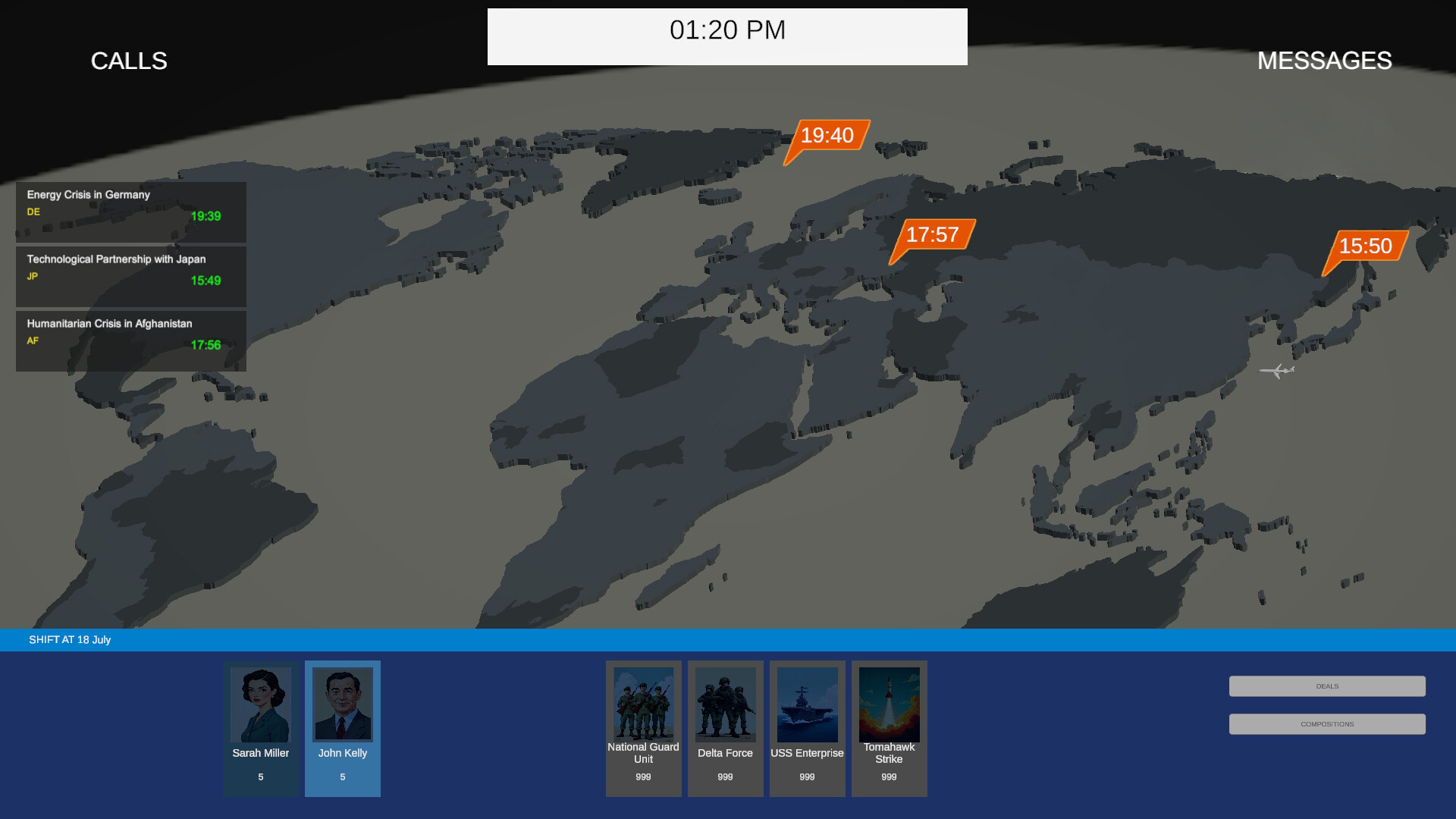Select the National Guard Unit card

pos(643,728)
